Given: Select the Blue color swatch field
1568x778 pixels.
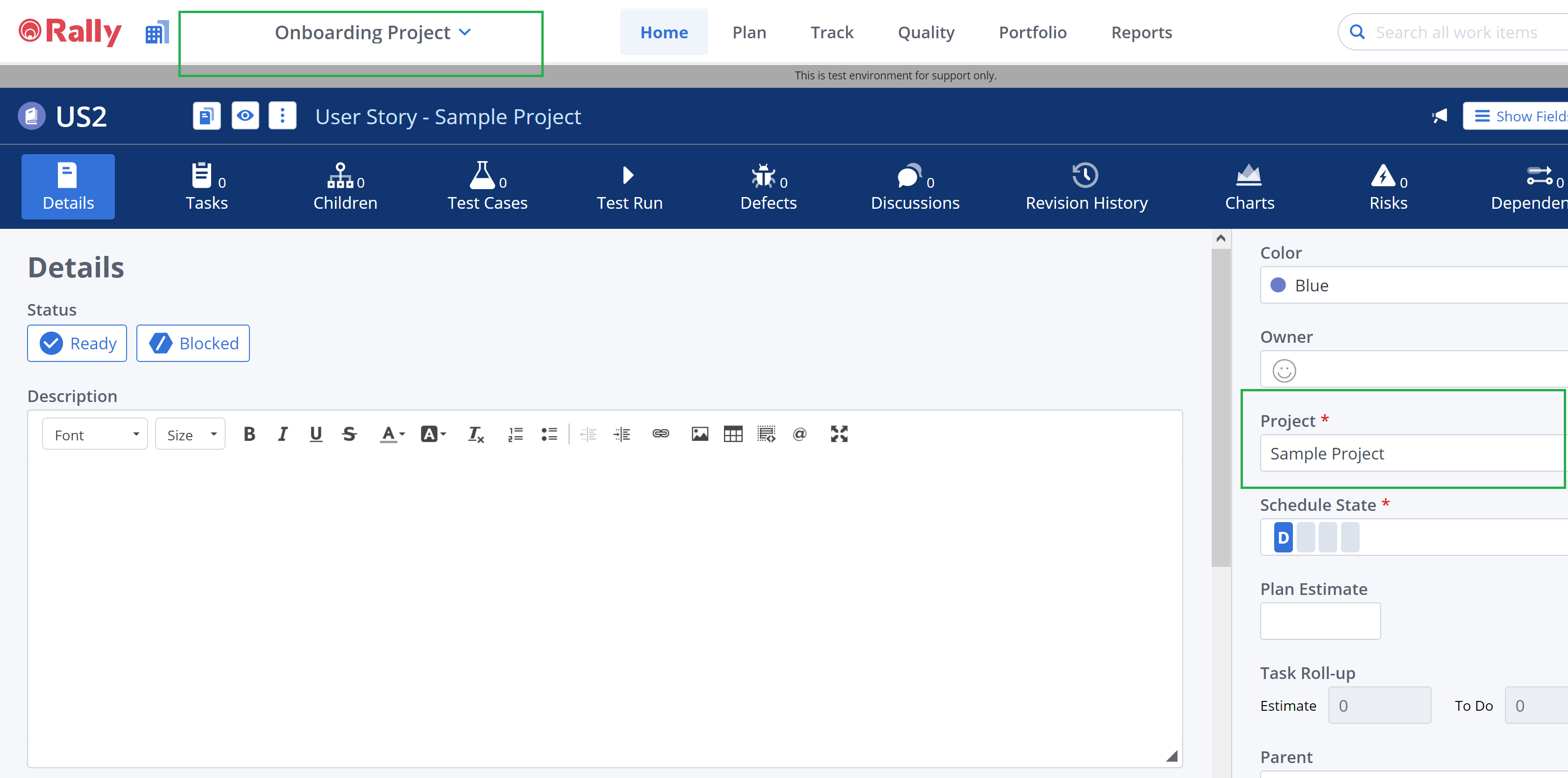Looking at the screenshot, I should (x=1412, y=285).
